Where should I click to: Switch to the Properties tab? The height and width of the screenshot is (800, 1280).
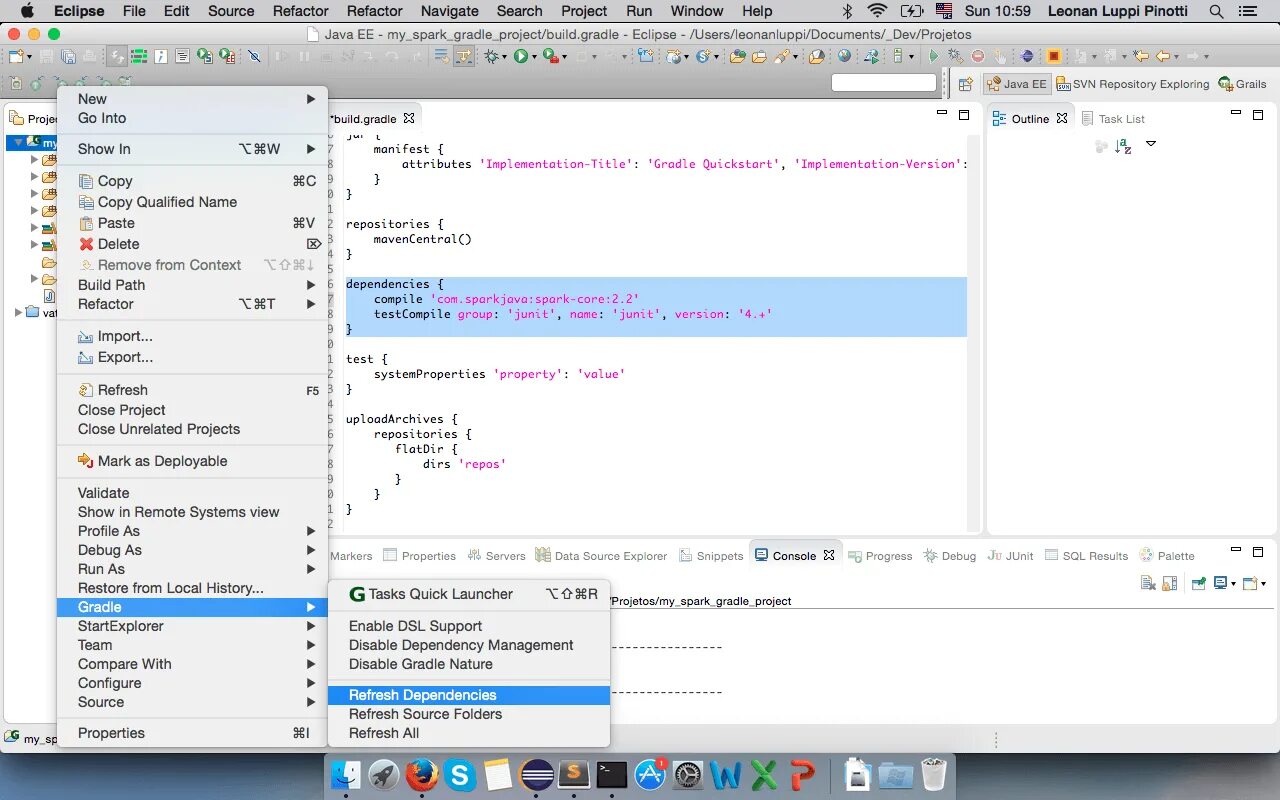(420, 556)
